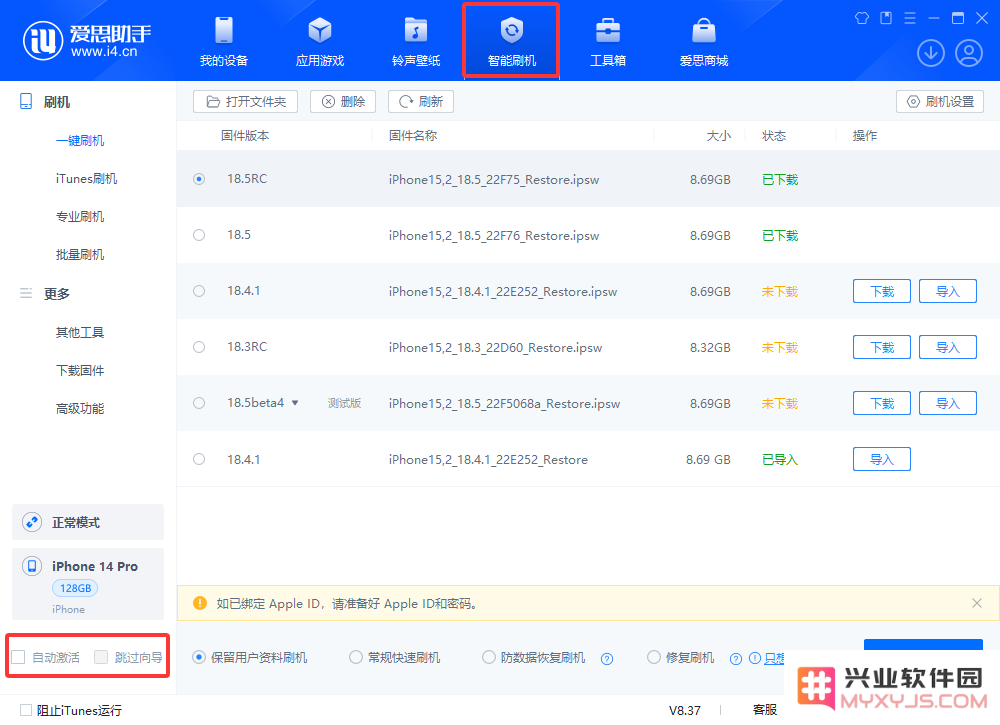The image size is (1000, 725).
Task: Select 常规快速刷机 option
Action: pyautogui.click(x=355, y=657)
